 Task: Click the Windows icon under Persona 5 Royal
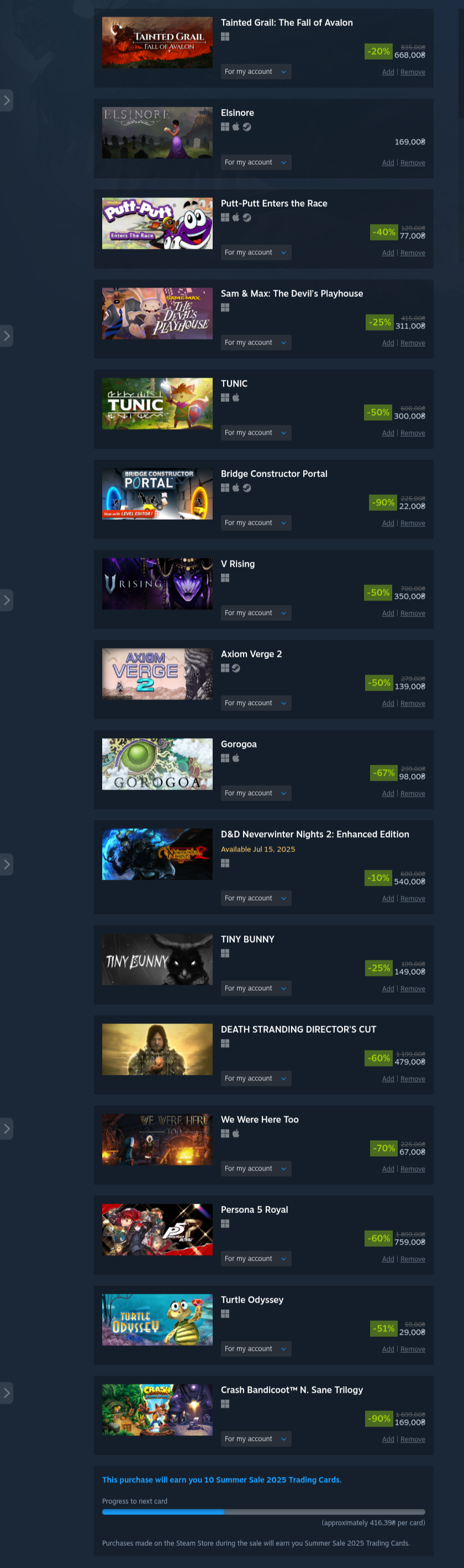pyautogui.click(x=225, y=1224)
